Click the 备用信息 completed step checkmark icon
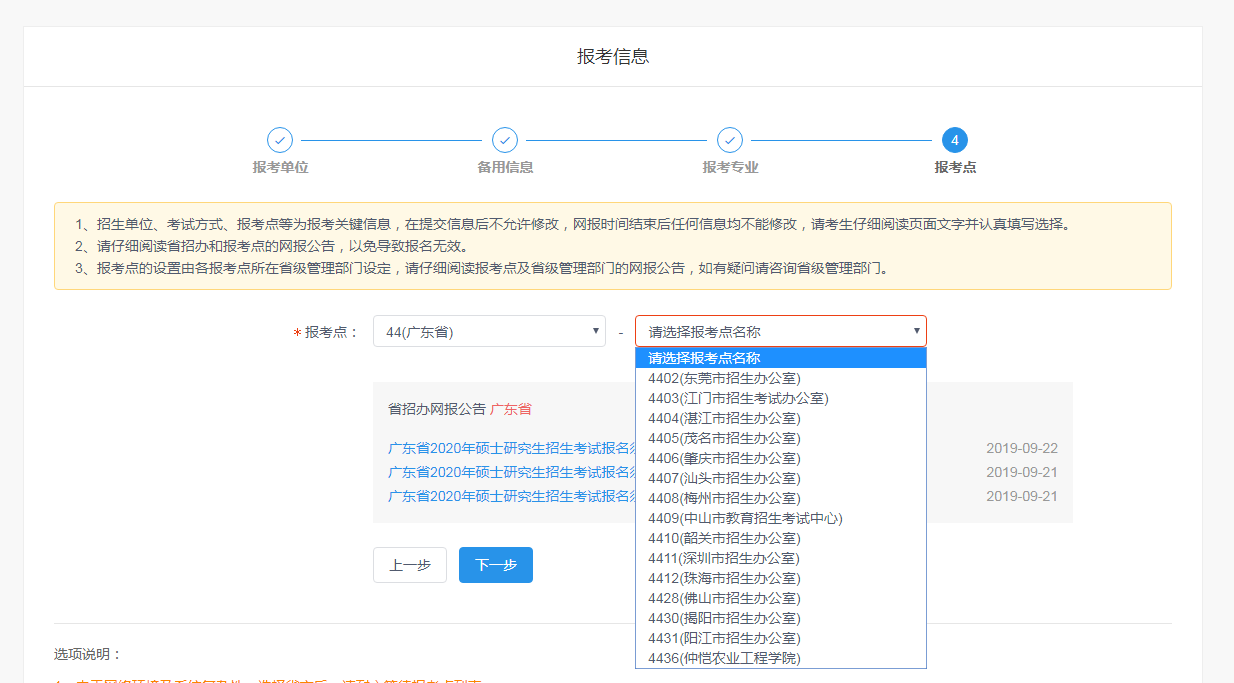Screen dimensions: 1234x683 click(x=505, y=141)
